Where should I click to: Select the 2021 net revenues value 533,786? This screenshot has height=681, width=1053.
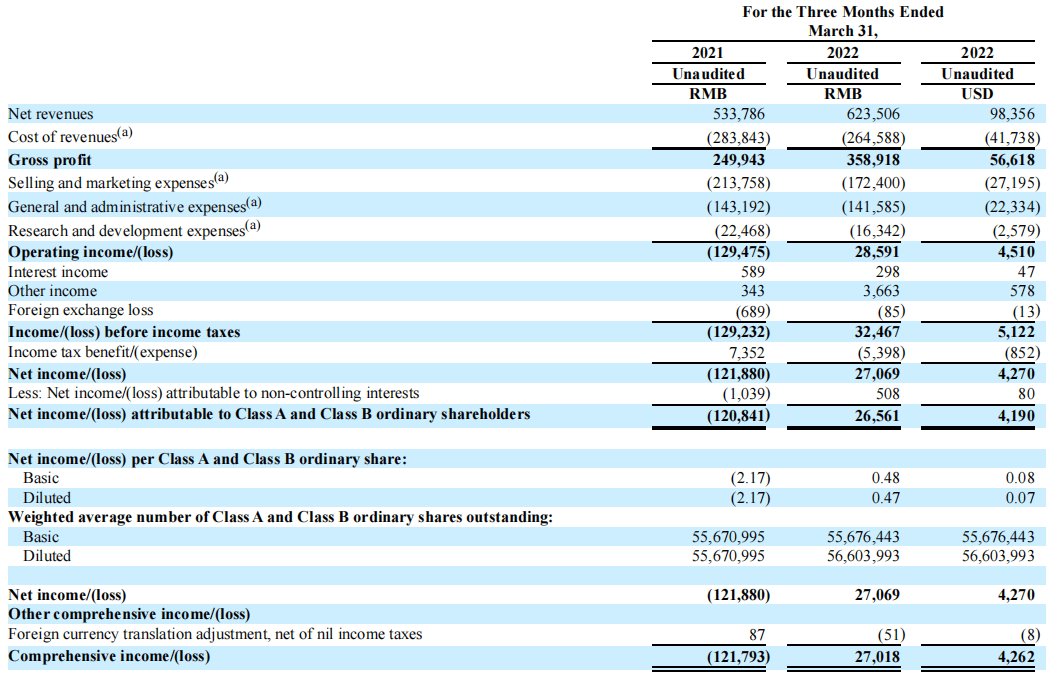(736, 114)
